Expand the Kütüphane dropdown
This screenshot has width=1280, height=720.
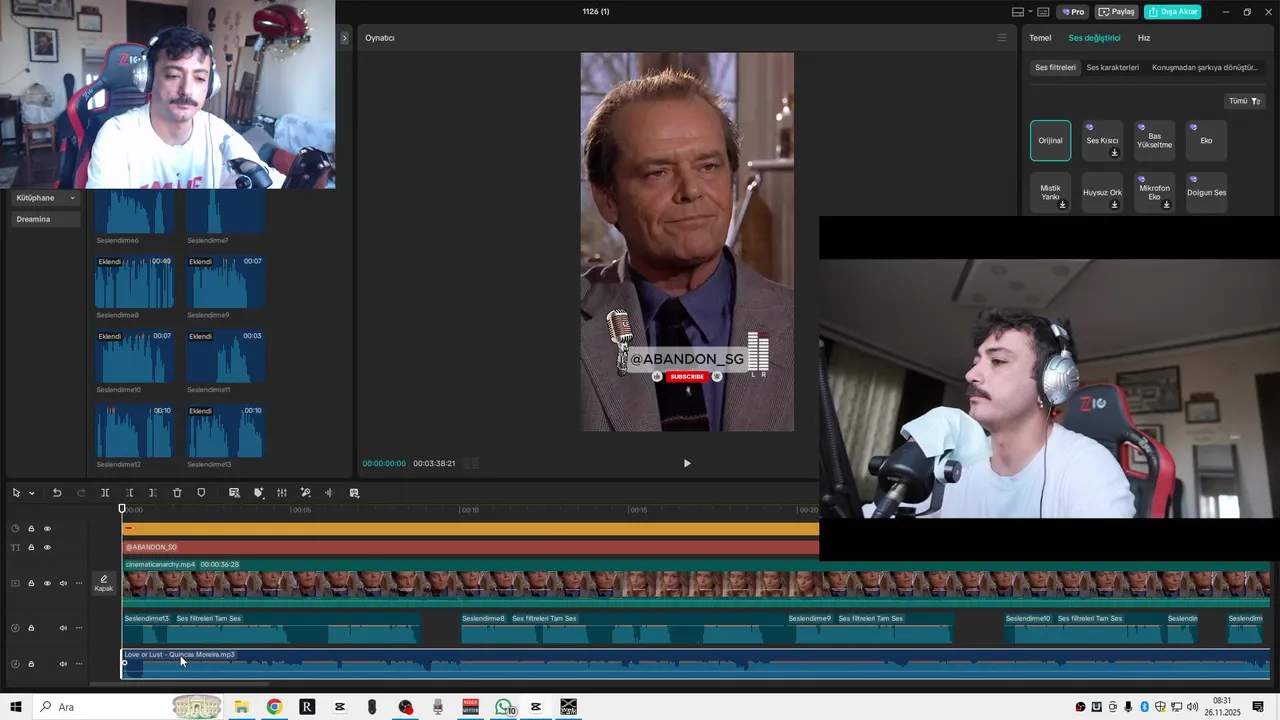coord(46,198)
